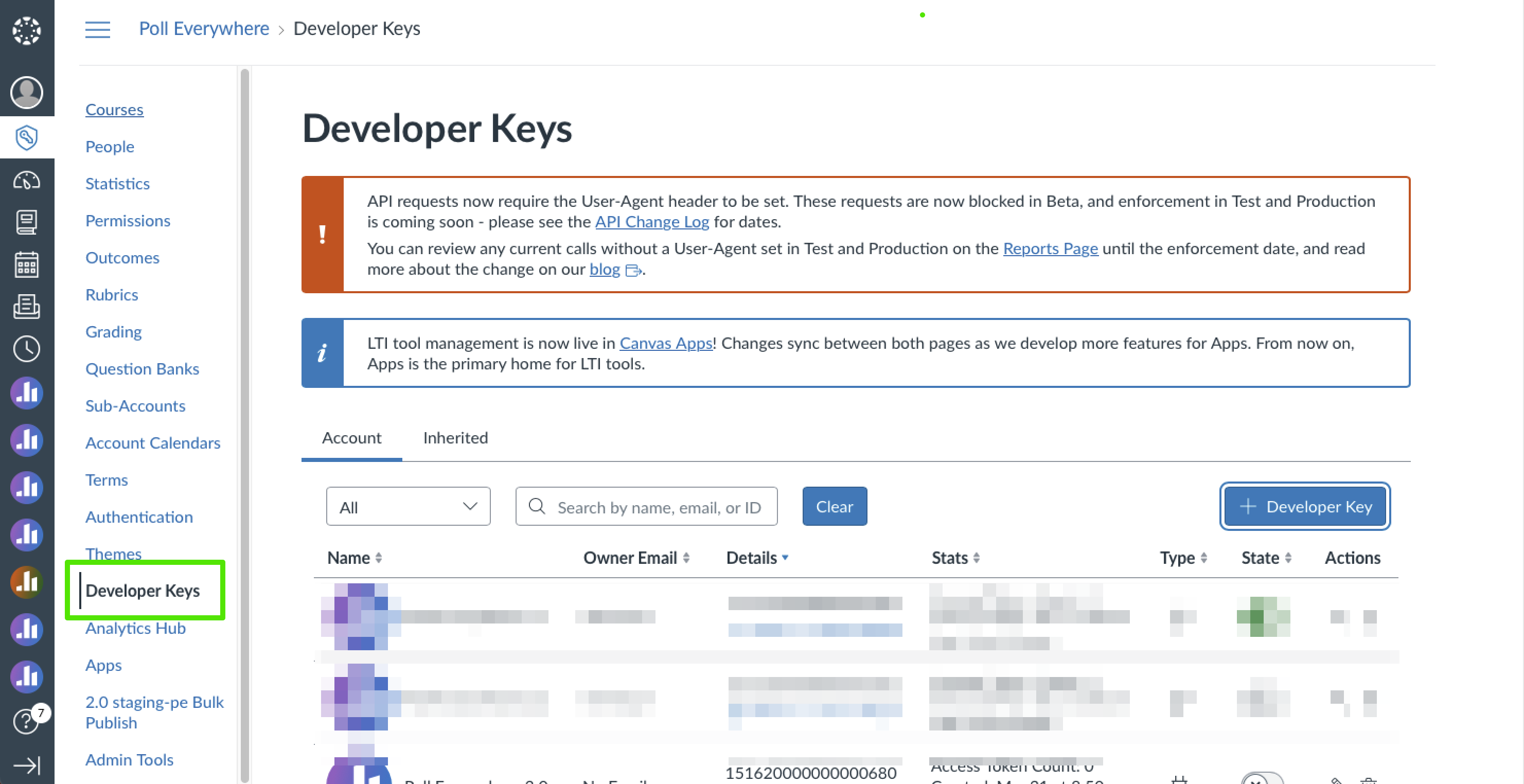Viewport: 1524px width, 784px height.
Task: Click the key ID 151620000000000680
Action: 810,773
